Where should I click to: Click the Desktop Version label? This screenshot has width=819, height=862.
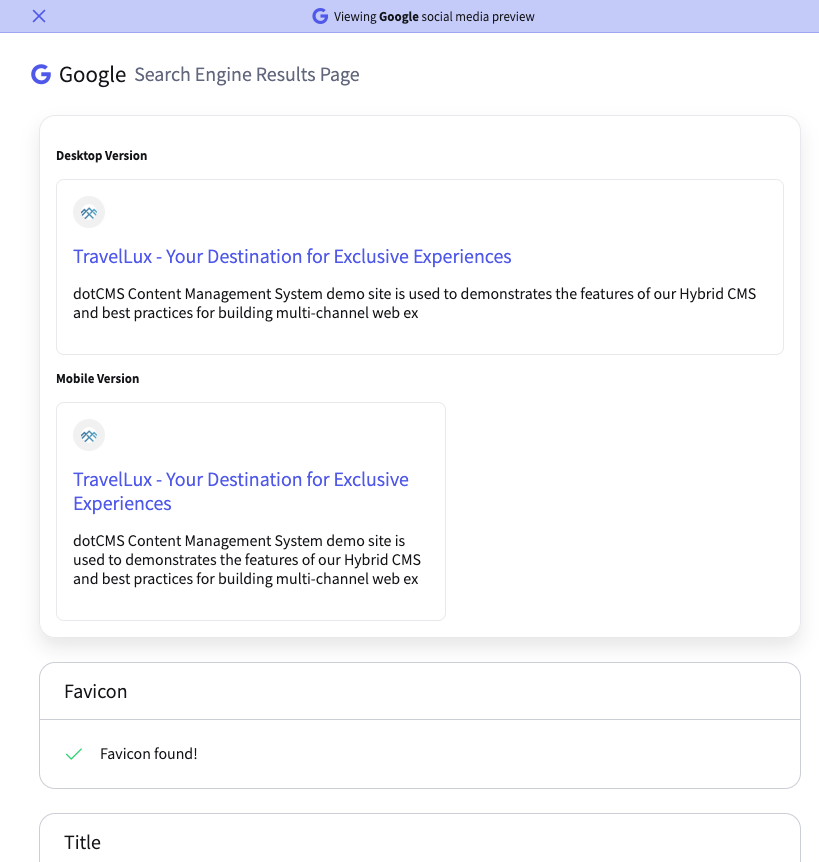pos(102,156)
